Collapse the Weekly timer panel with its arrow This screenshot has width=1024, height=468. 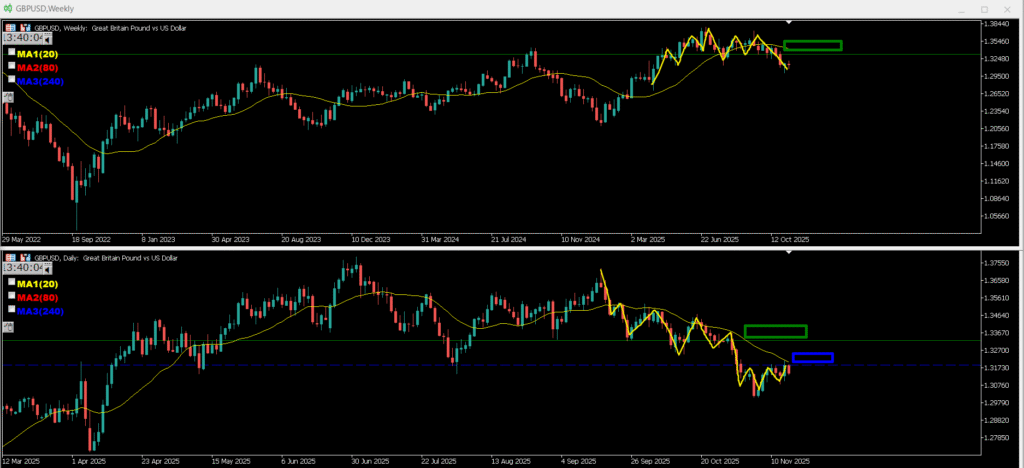pos(47,38)
